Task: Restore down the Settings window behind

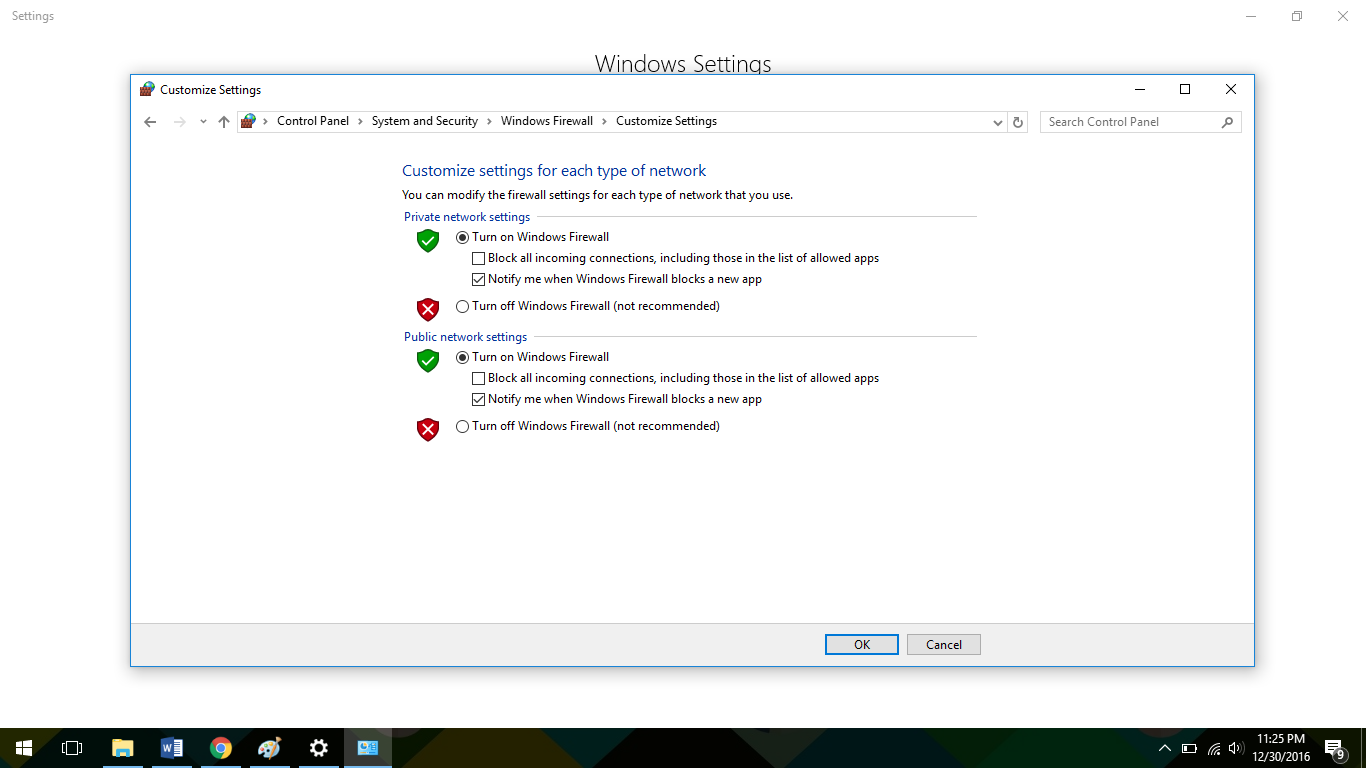Action: [x=1297, y=16]
